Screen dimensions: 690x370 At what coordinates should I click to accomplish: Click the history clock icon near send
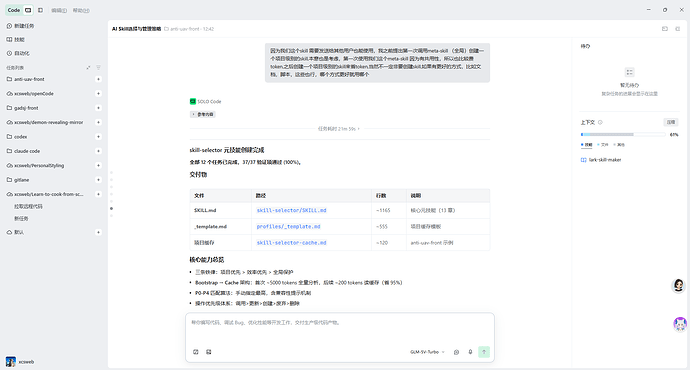pos(456,352)
